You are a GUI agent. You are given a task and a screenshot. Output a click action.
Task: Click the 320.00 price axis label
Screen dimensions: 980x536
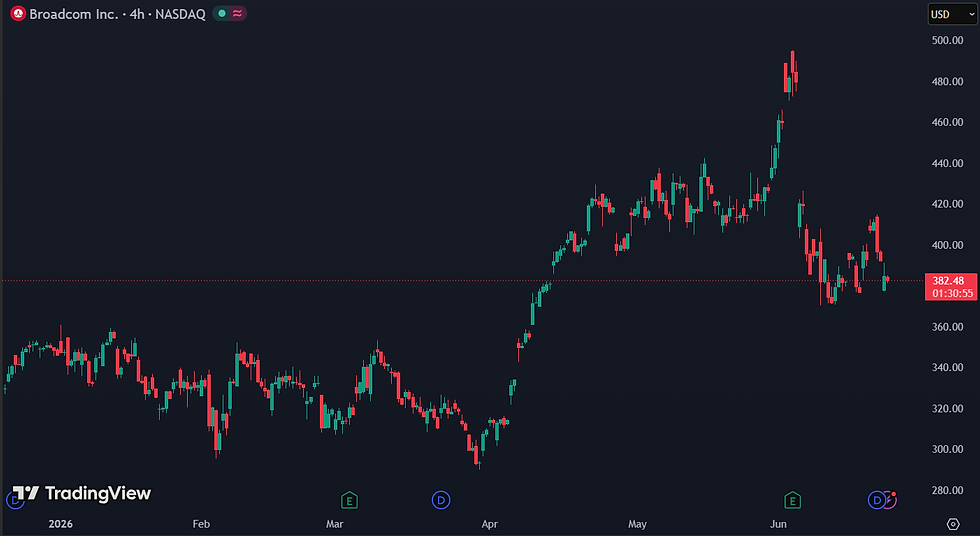click(948, 409)
